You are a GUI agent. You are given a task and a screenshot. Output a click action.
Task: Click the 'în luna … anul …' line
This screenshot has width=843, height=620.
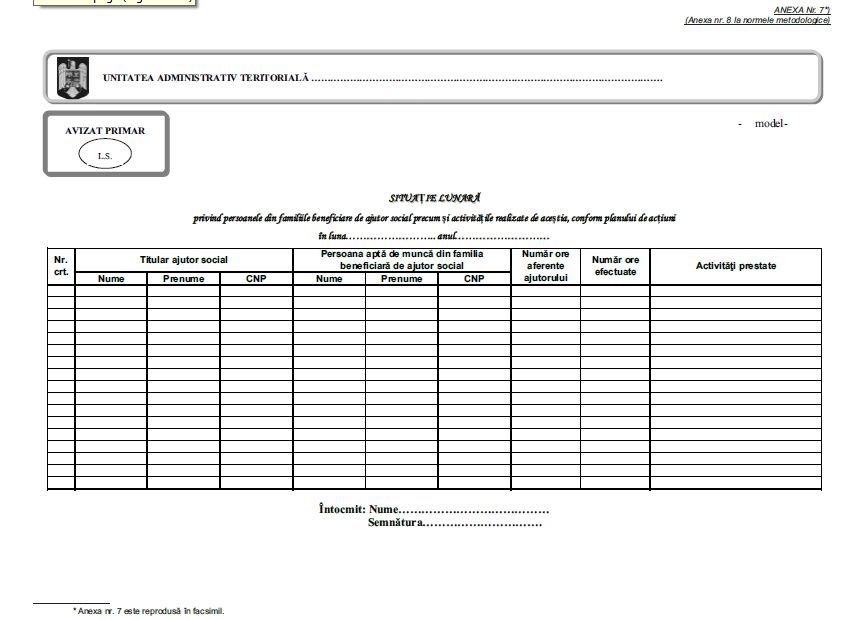(434, 236)
